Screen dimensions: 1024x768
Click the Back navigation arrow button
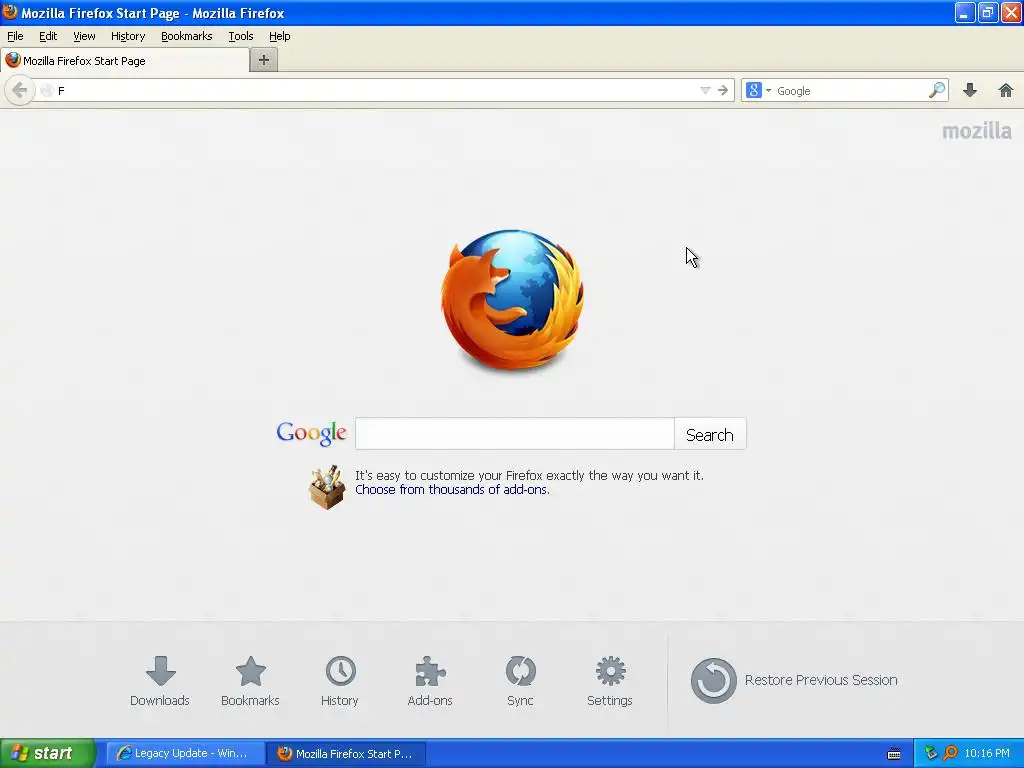[x=20, y=90]
